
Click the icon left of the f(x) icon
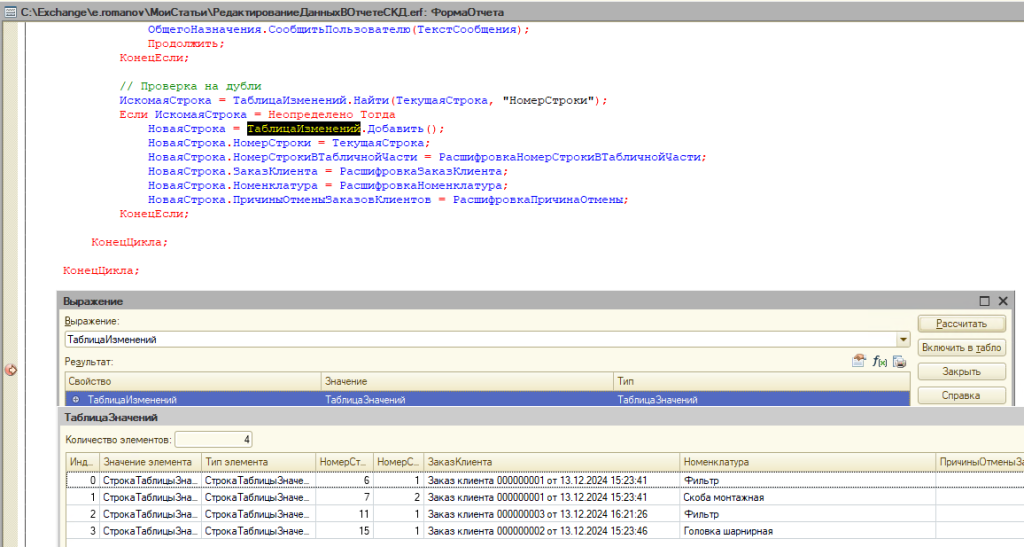point(859,362)
